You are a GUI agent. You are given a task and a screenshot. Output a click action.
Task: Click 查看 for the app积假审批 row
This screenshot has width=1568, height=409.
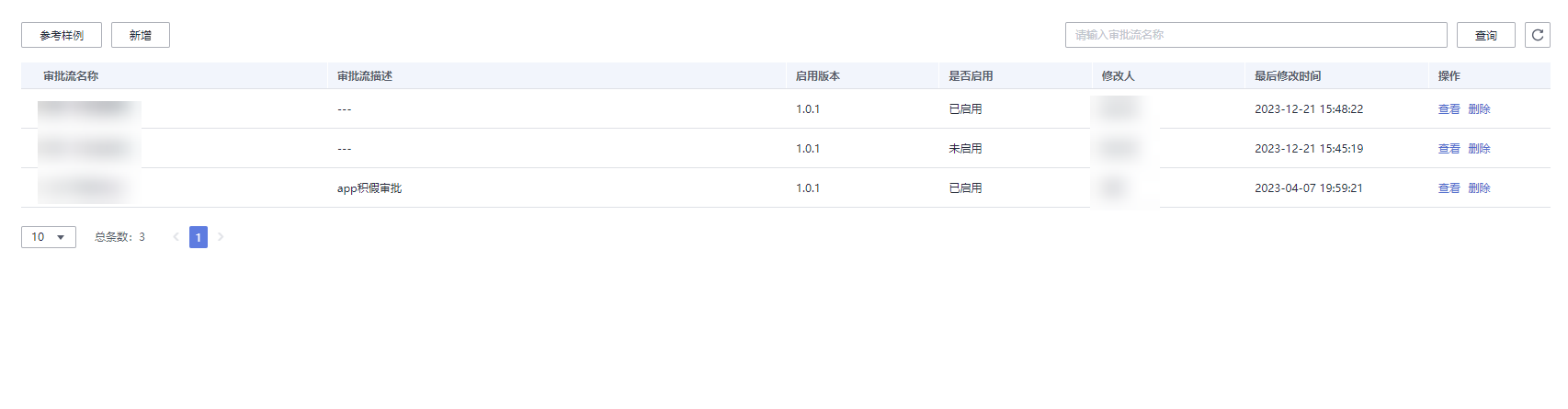pos(1449,187)
